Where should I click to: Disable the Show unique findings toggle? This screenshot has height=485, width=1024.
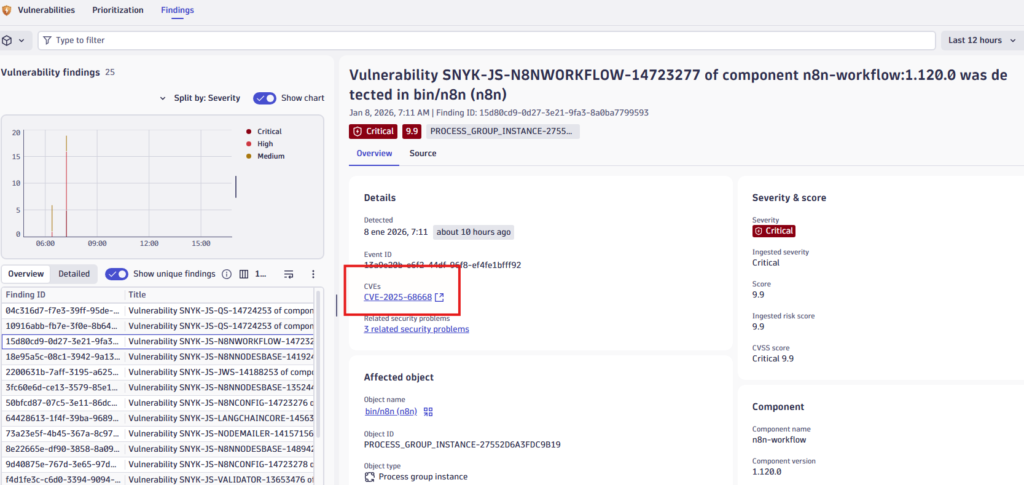(116, 274)
